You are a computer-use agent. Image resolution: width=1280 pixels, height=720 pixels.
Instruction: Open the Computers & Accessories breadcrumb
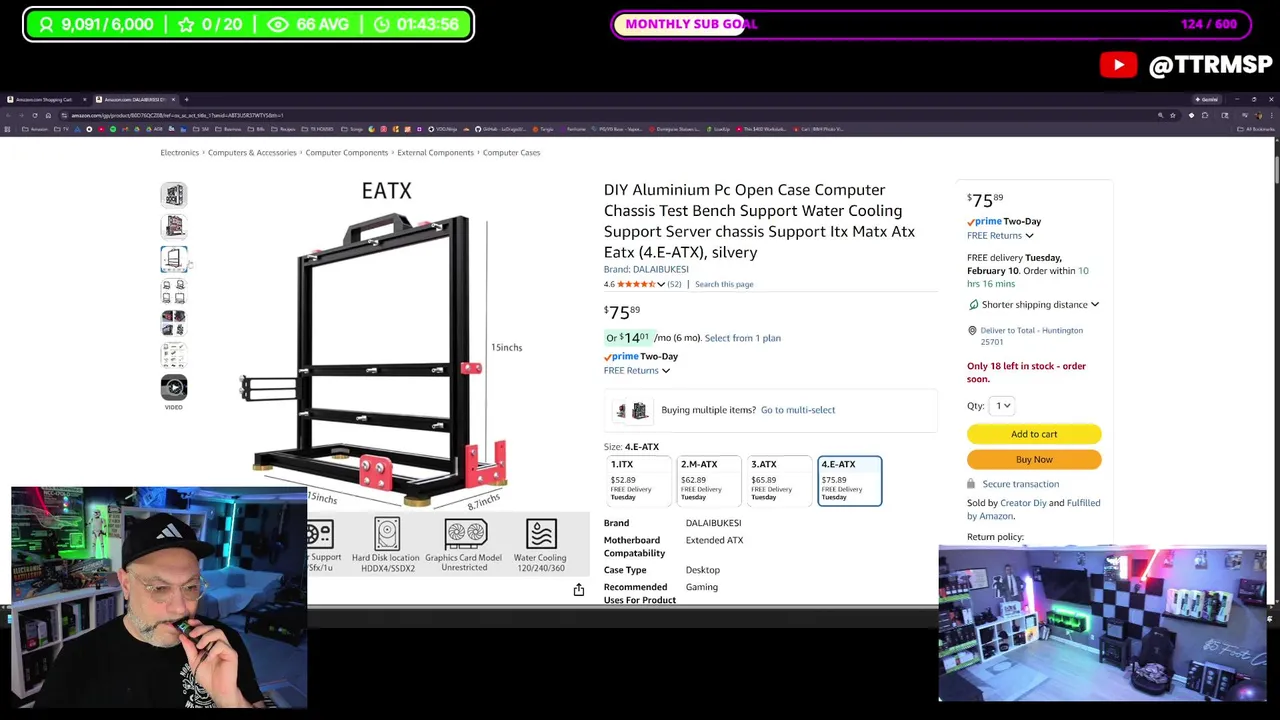tap(252, 153)
